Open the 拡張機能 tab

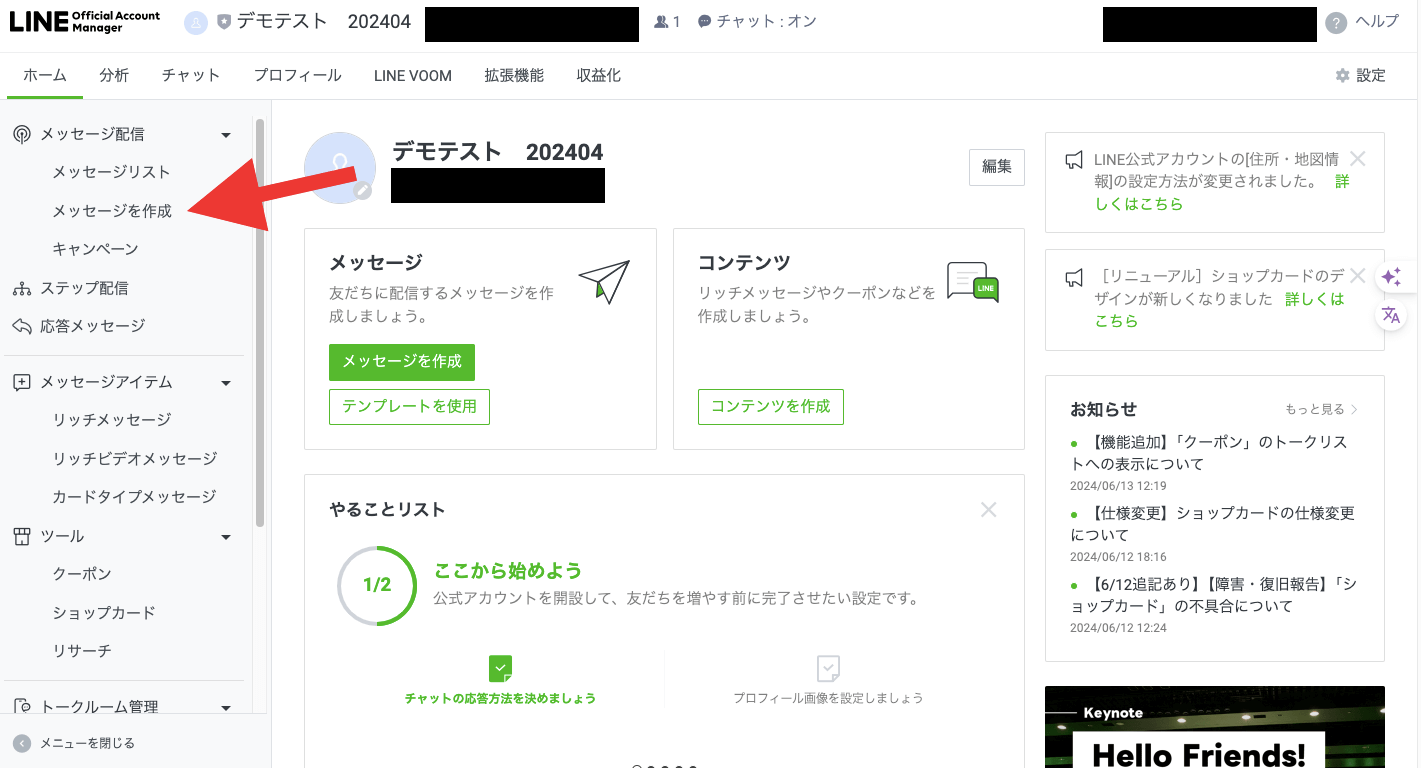pos(514,76)
